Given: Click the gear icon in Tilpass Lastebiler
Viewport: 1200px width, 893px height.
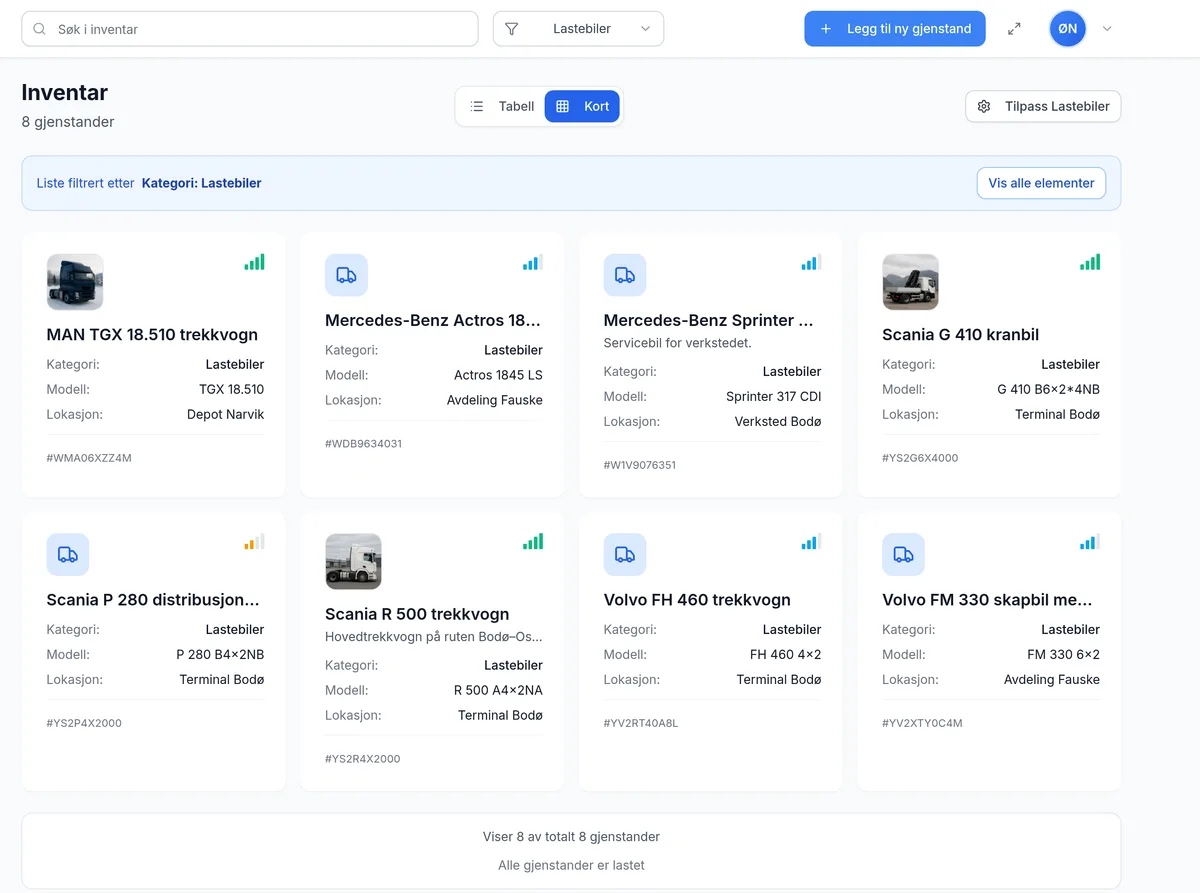Looking at the screenshot, I should [x=984, y=106].
